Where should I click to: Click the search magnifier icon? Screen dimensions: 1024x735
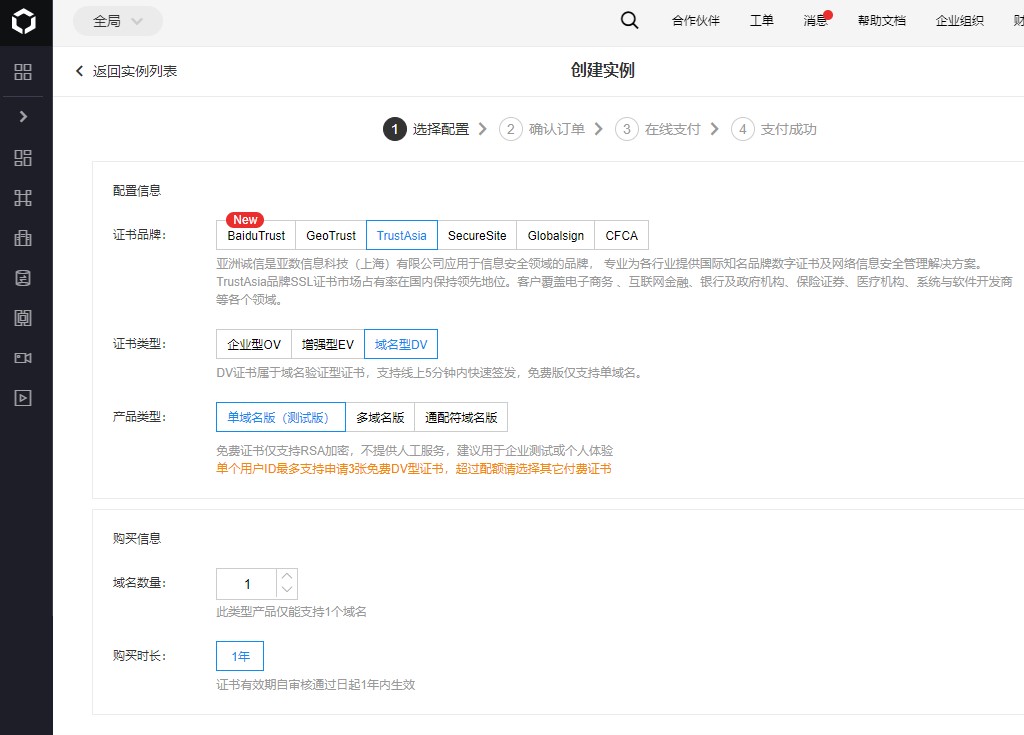pyautogui.click(x=629, y=20)
